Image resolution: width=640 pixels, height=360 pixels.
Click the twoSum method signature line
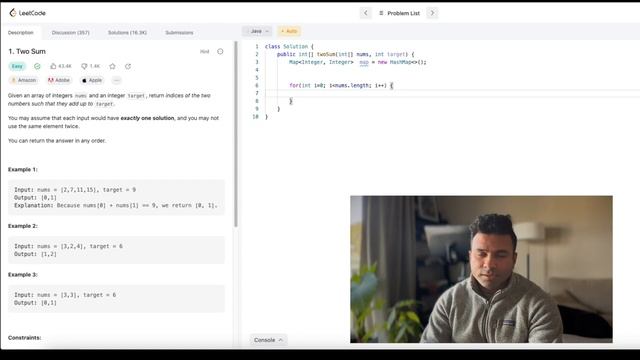pos(345,54)
